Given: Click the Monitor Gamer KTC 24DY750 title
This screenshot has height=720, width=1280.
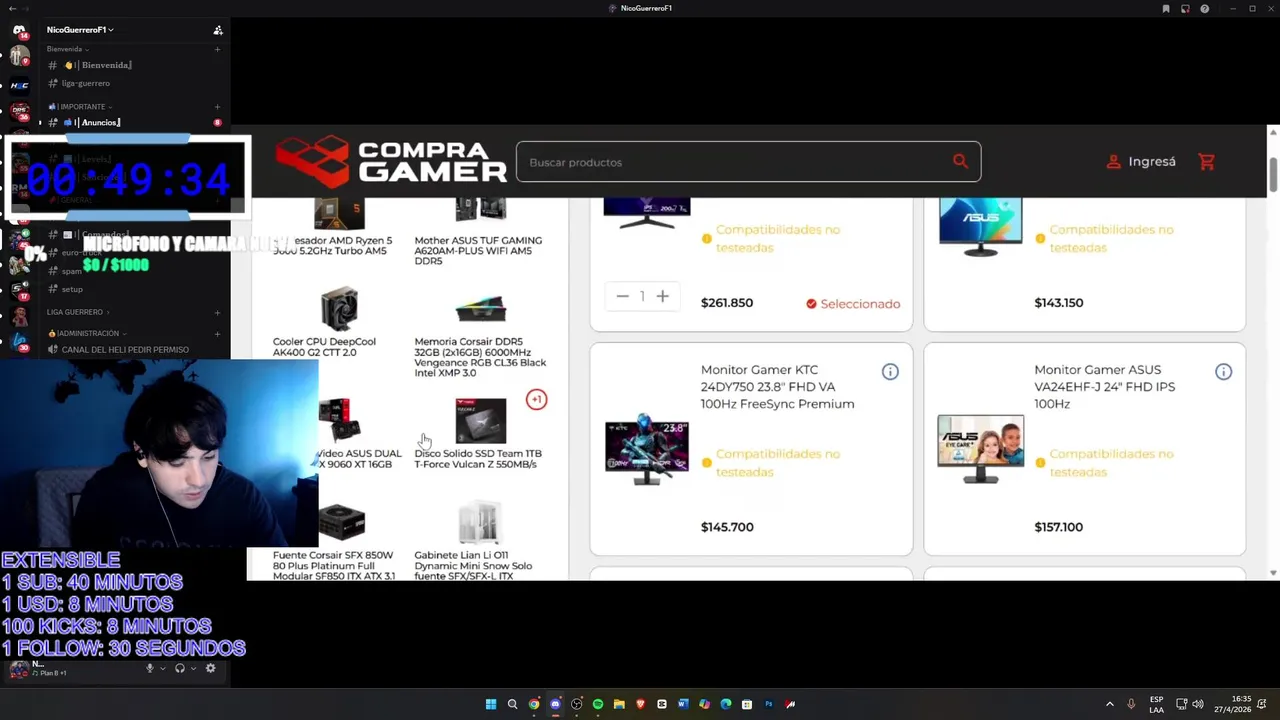Looking at the screenshot, I should click(777, 387).
